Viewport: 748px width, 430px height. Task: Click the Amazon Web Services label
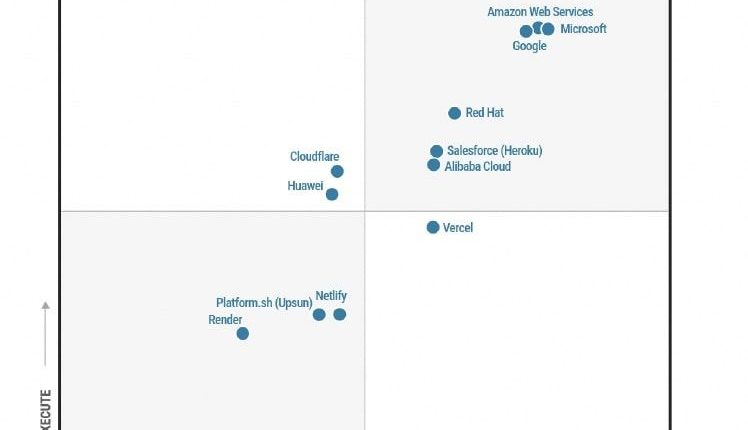pyautogui.click(x=540, y=12)
